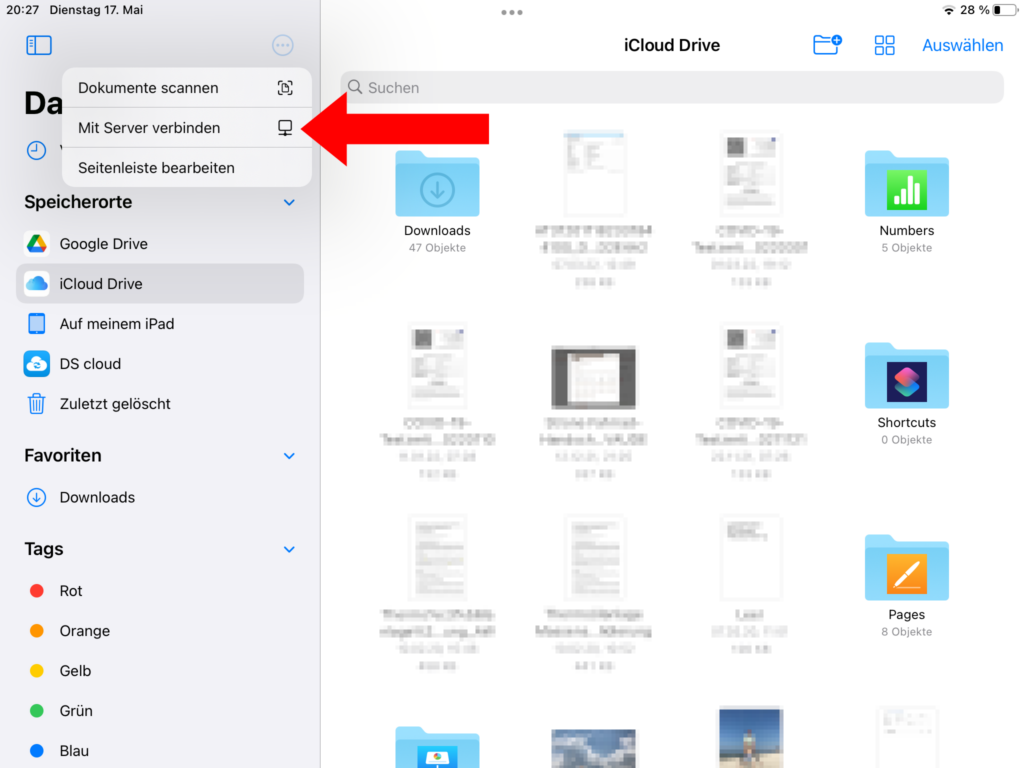Open the recents clock icon in sidebar
The width and height of the screenshot is (1024, 768).
(x=37, y=150)
